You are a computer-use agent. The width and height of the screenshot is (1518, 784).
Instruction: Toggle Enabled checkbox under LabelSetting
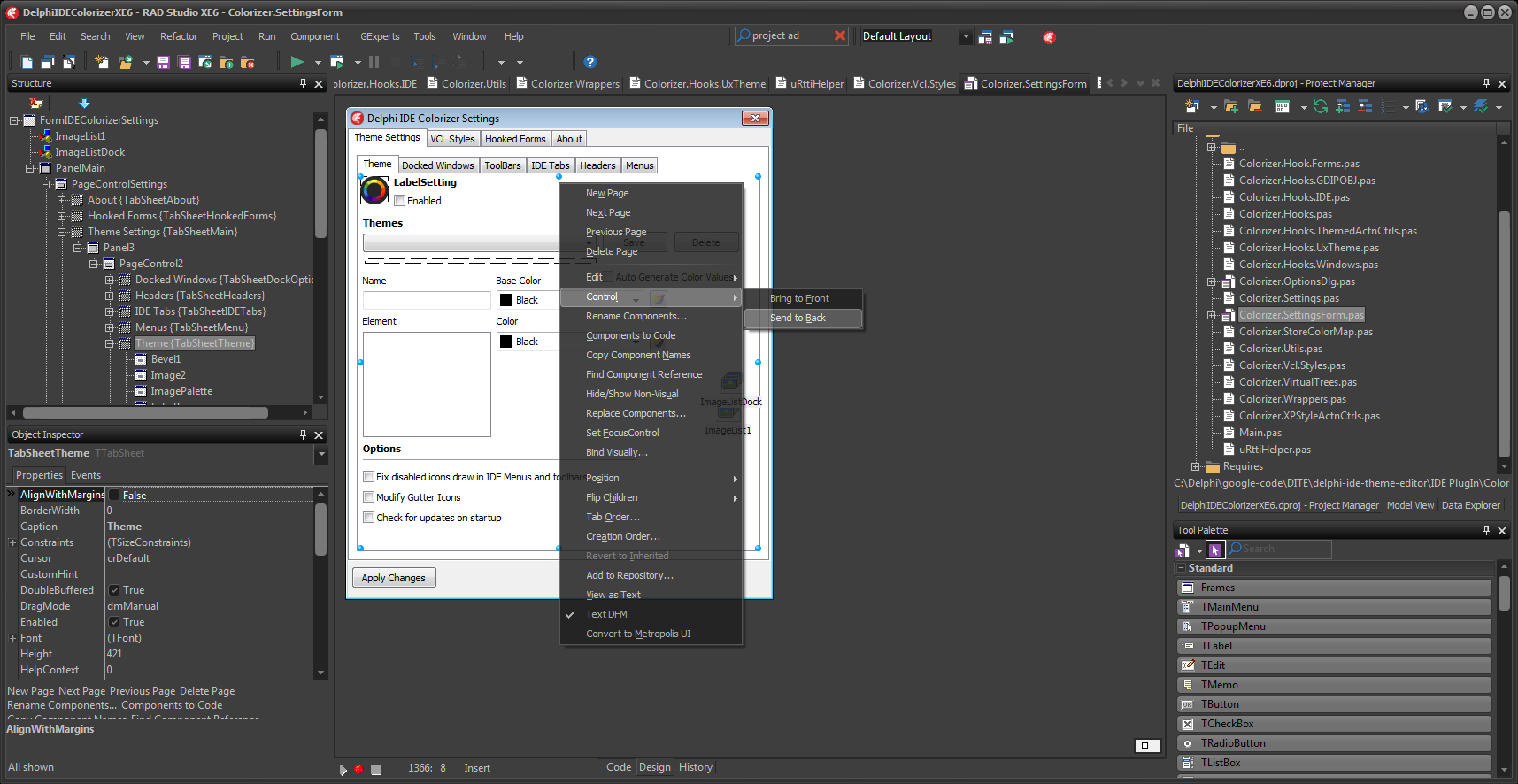400,201
